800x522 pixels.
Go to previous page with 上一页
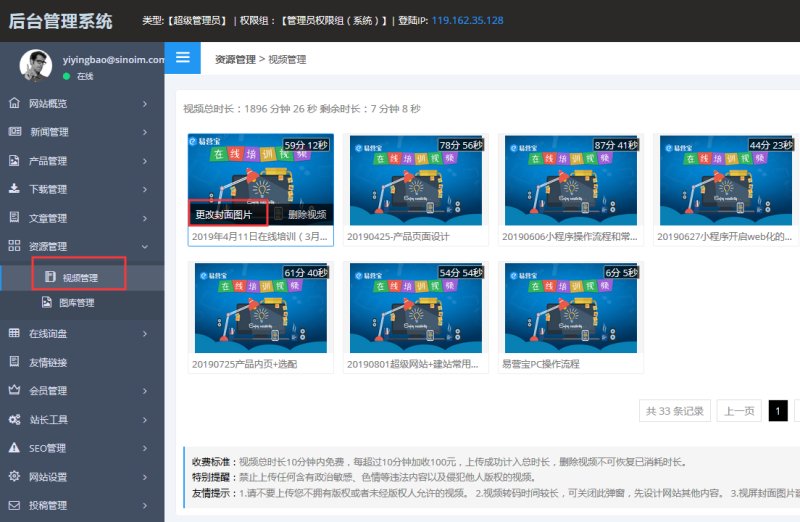click(x=738, y=411)
